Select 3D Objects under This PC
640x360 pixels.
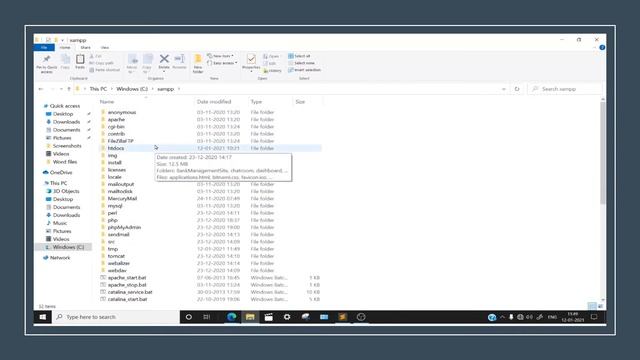coord(63,191)
